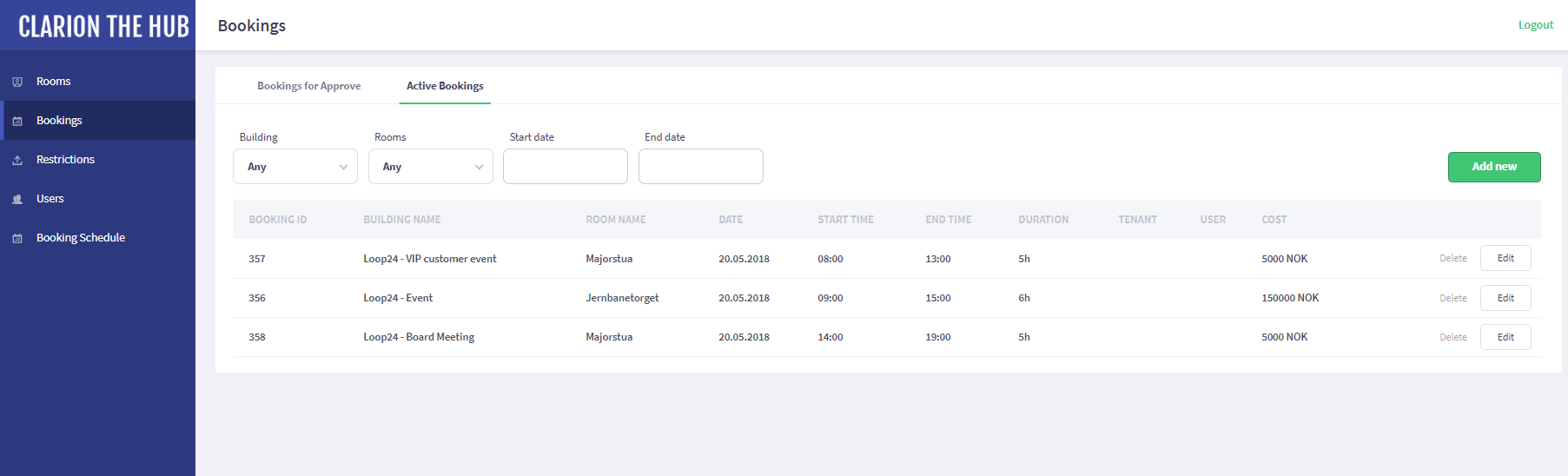Click the Users sidebar icon
Viewport: 1568px width, 476px height.
tap(17, 199)
